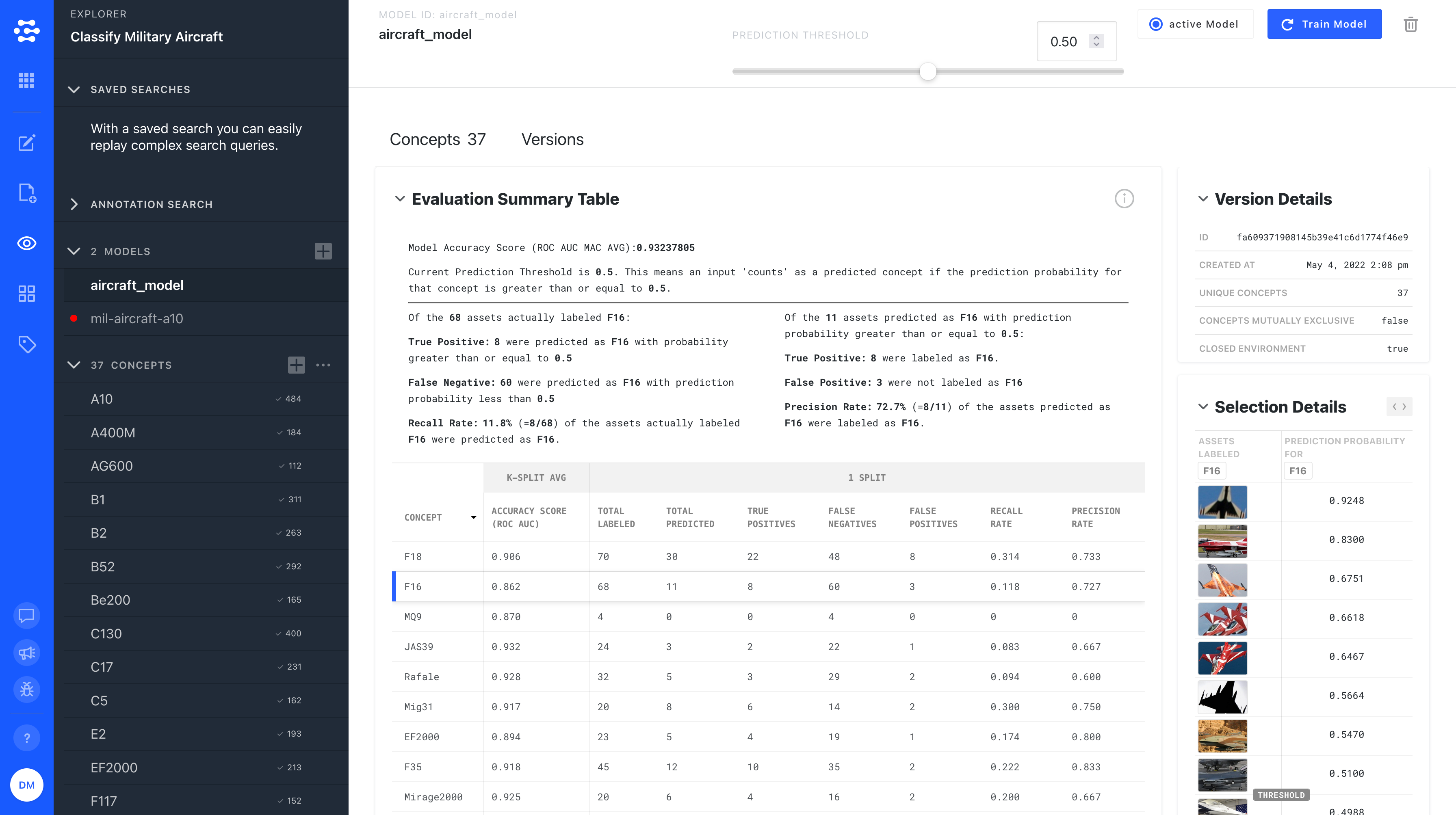Select the JAS39 row in table
The image size is (1456, 815).
click(x=768, y=647)
